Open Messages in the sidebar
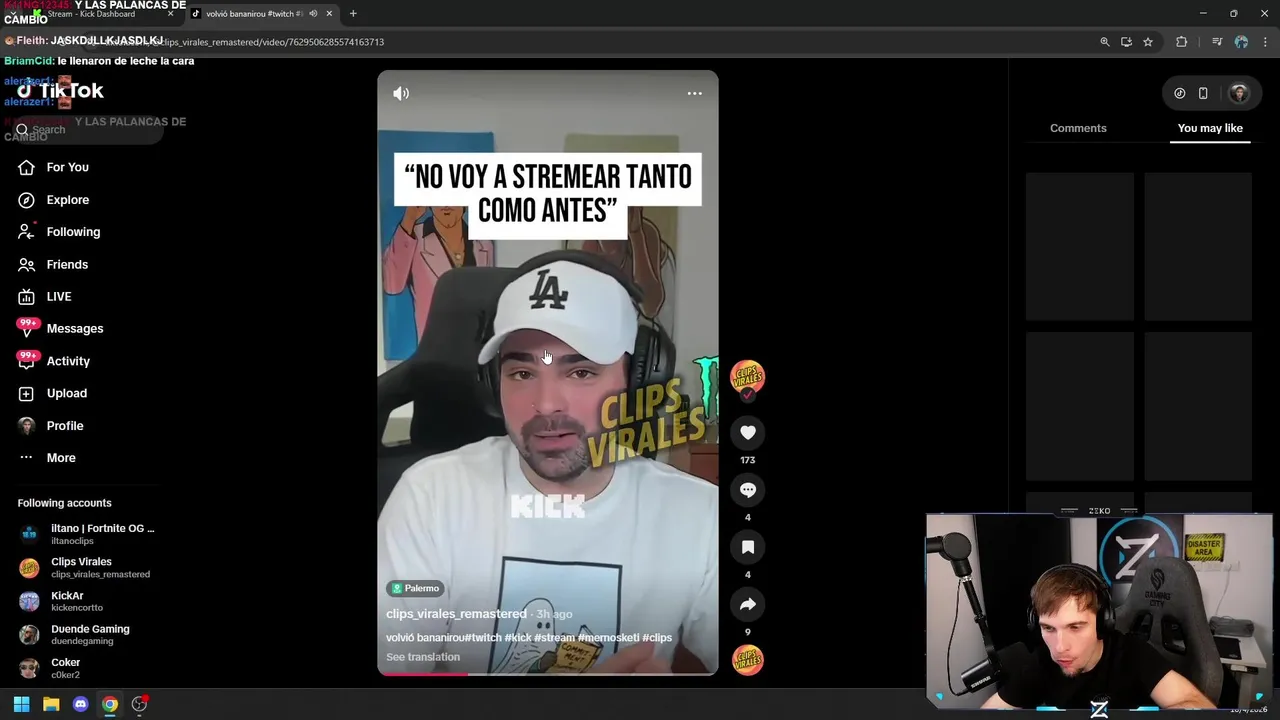This screenshot has height=720, width=1280. pyautogui.click(x=75, y=329)
